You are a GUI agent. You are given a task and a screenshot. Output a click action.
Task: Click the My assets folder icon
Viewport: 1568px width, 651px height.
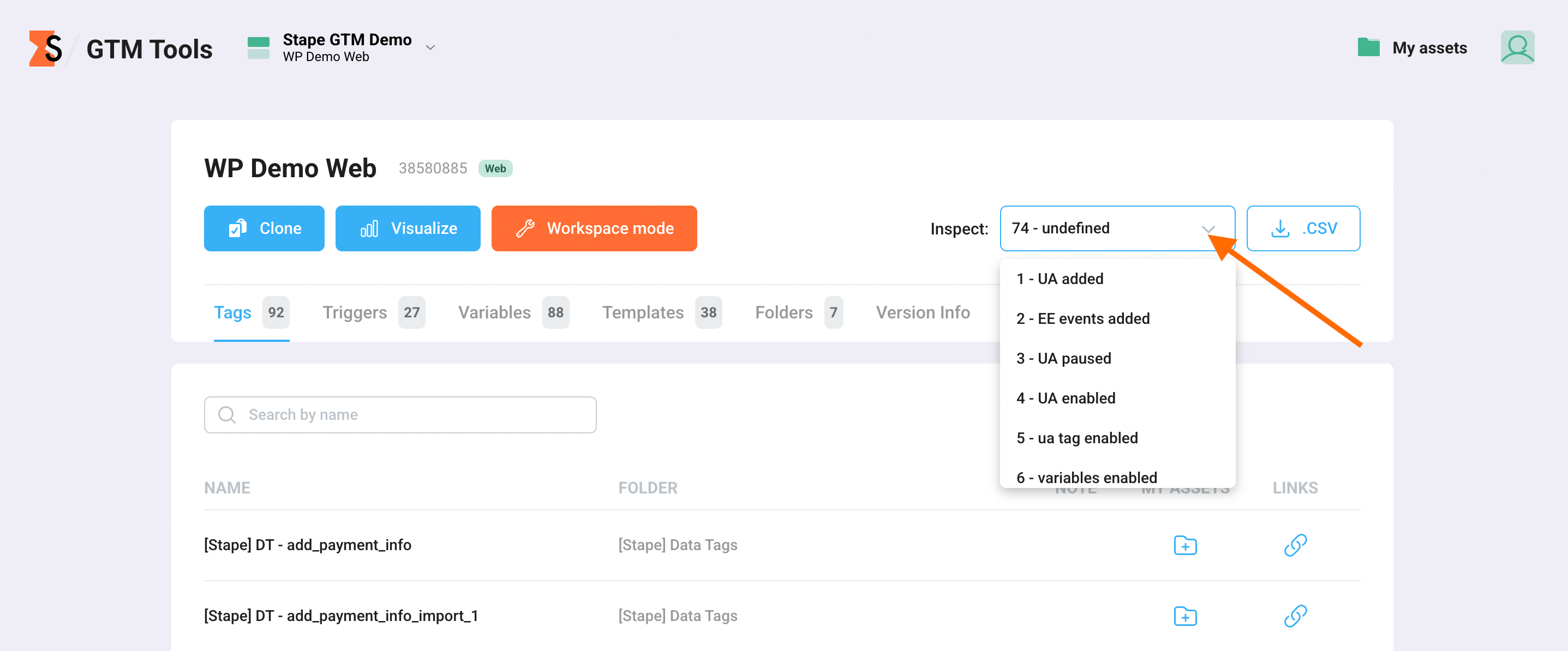1368,47
